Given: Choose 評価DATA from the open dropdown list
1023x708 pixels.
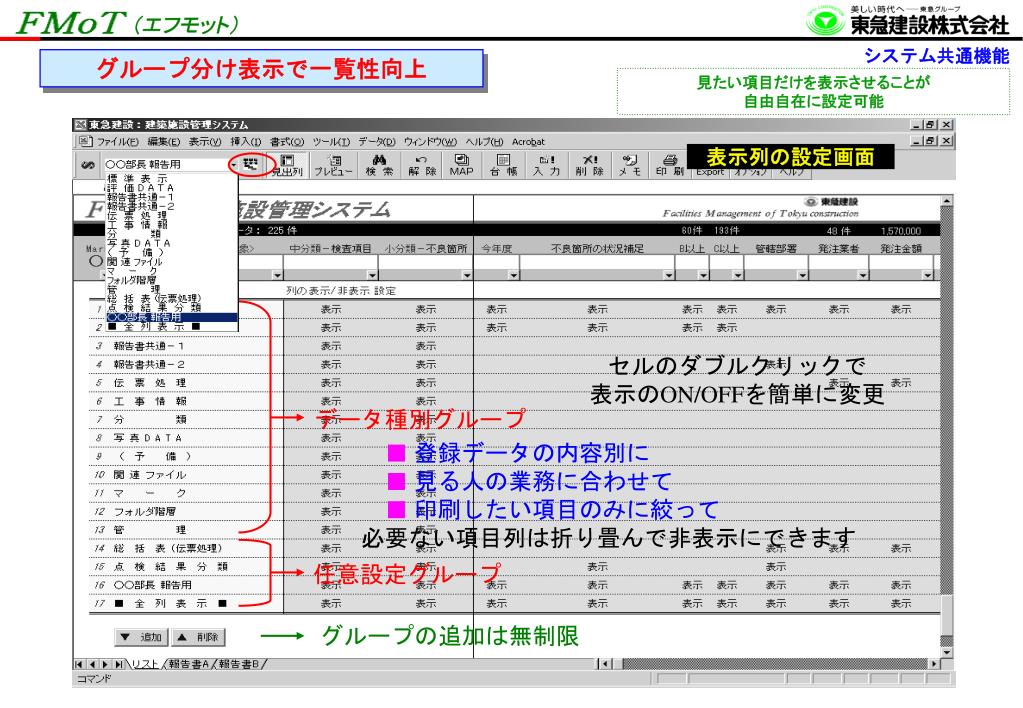Looking at the screenshot, I should [172, 187].
